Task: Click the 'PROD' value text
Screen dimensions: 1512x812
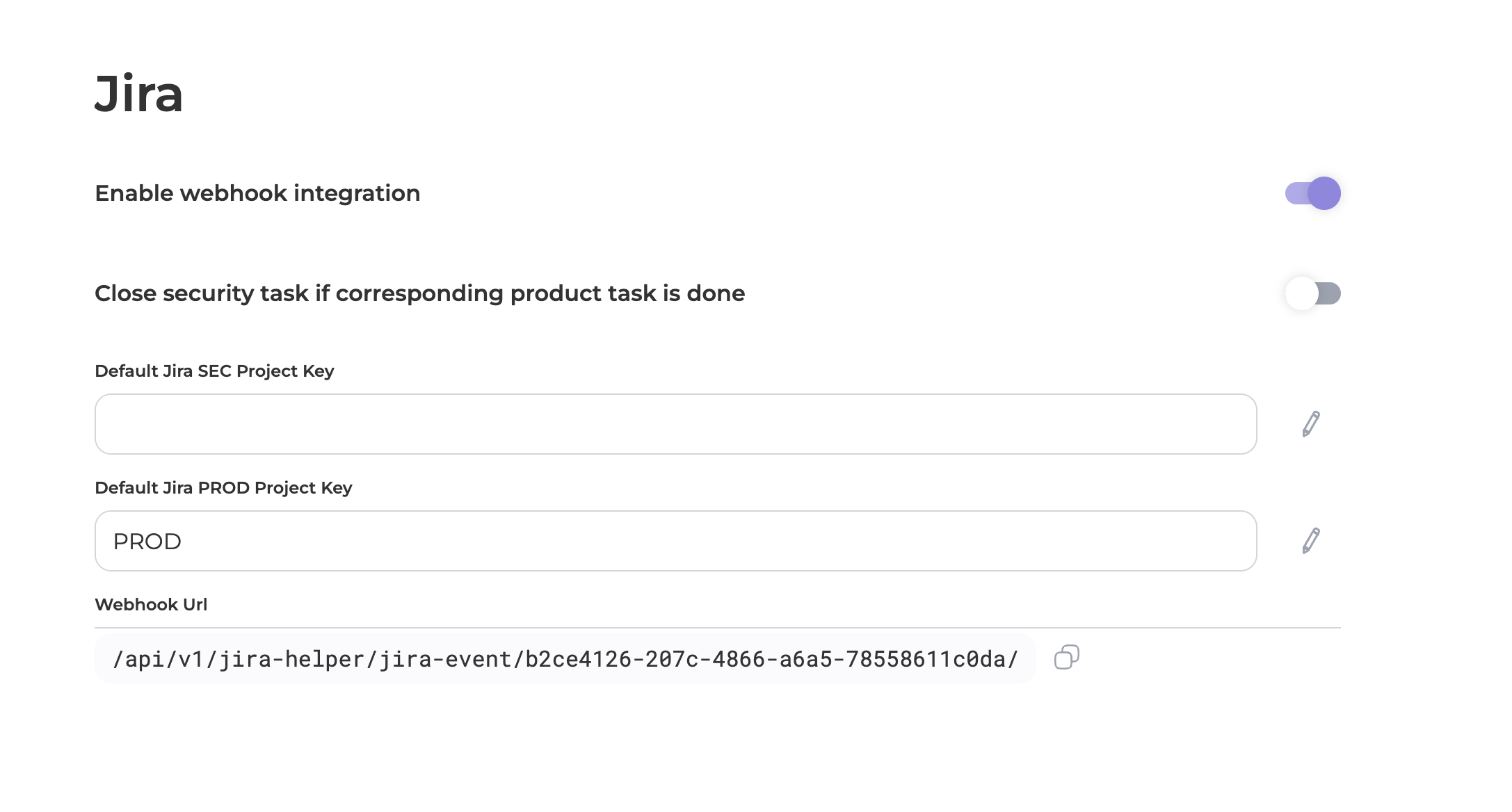Action: point(147,542)
